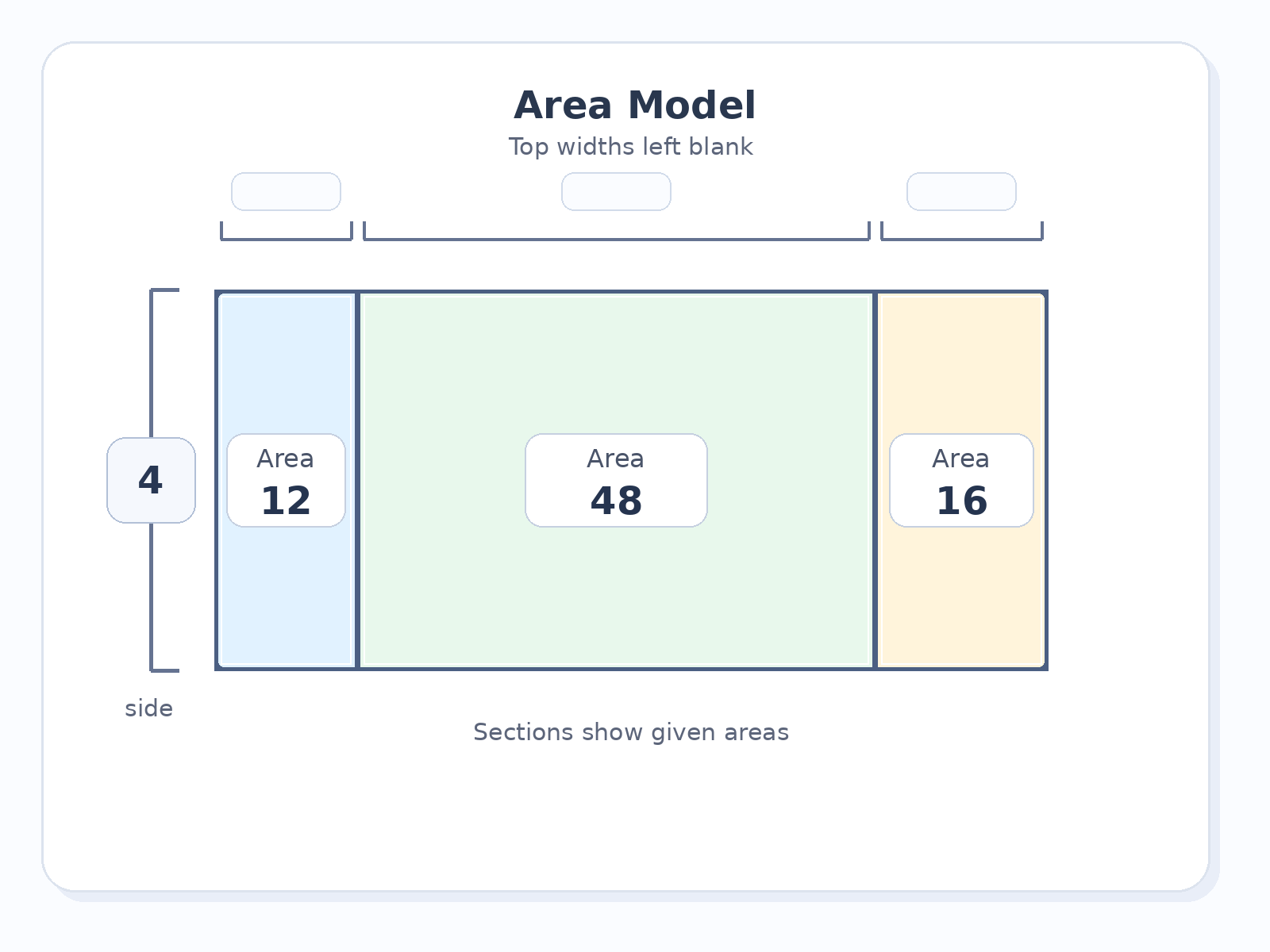Click the blank width box above Area 16
This screenshot has height=952, width=1270.
[x=961, y=192]
